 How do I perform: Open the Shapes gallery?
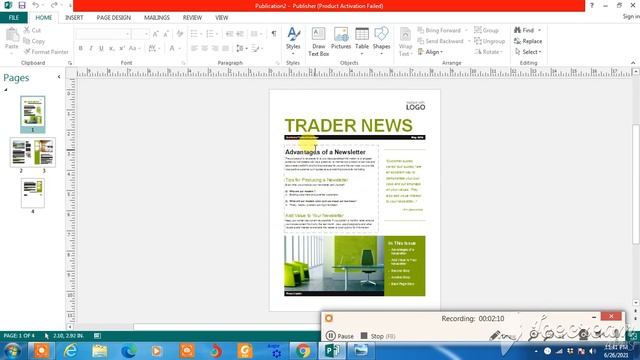(x=381, y=41)
